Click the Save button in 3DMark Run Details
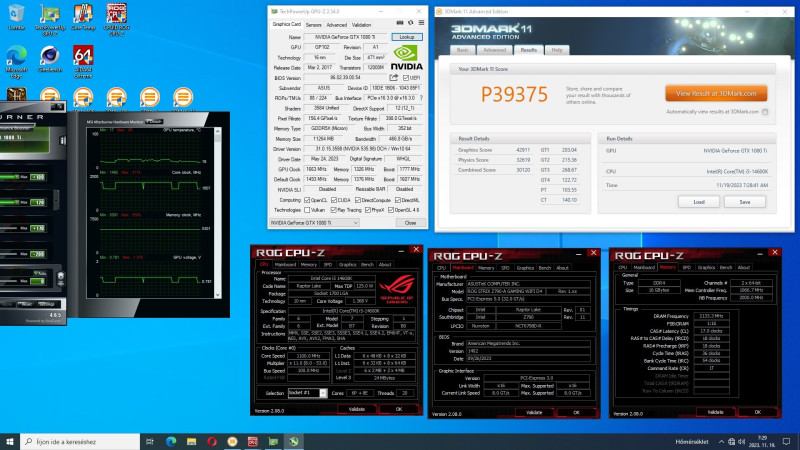The height and width of the screenshot is (450, 800). pyautogui.click(x=744, y=202)
